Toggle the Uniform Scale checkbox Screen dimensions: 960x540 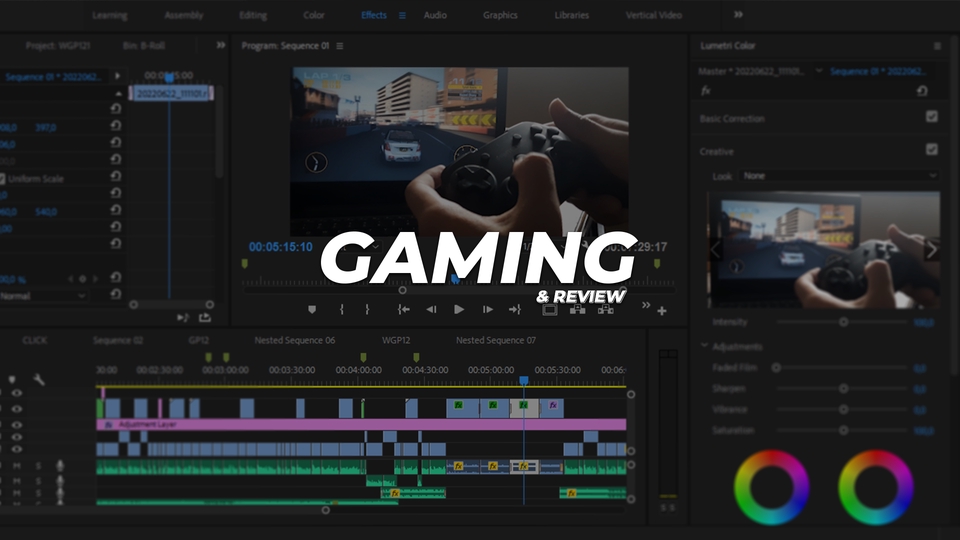tap(2, 179)
